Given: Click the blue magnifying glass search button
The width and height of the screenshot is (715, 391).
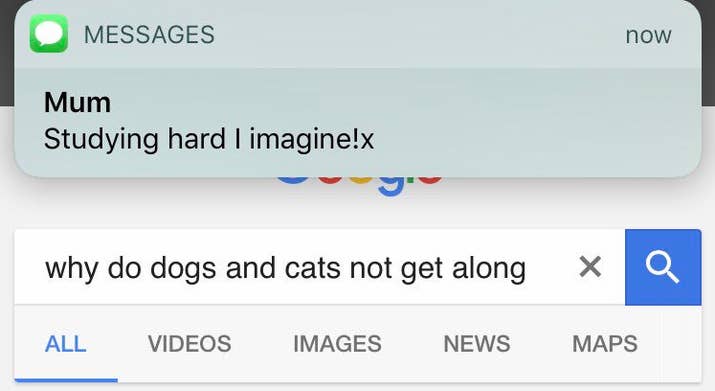Looking at the screenshot, I should coord(663,267).
